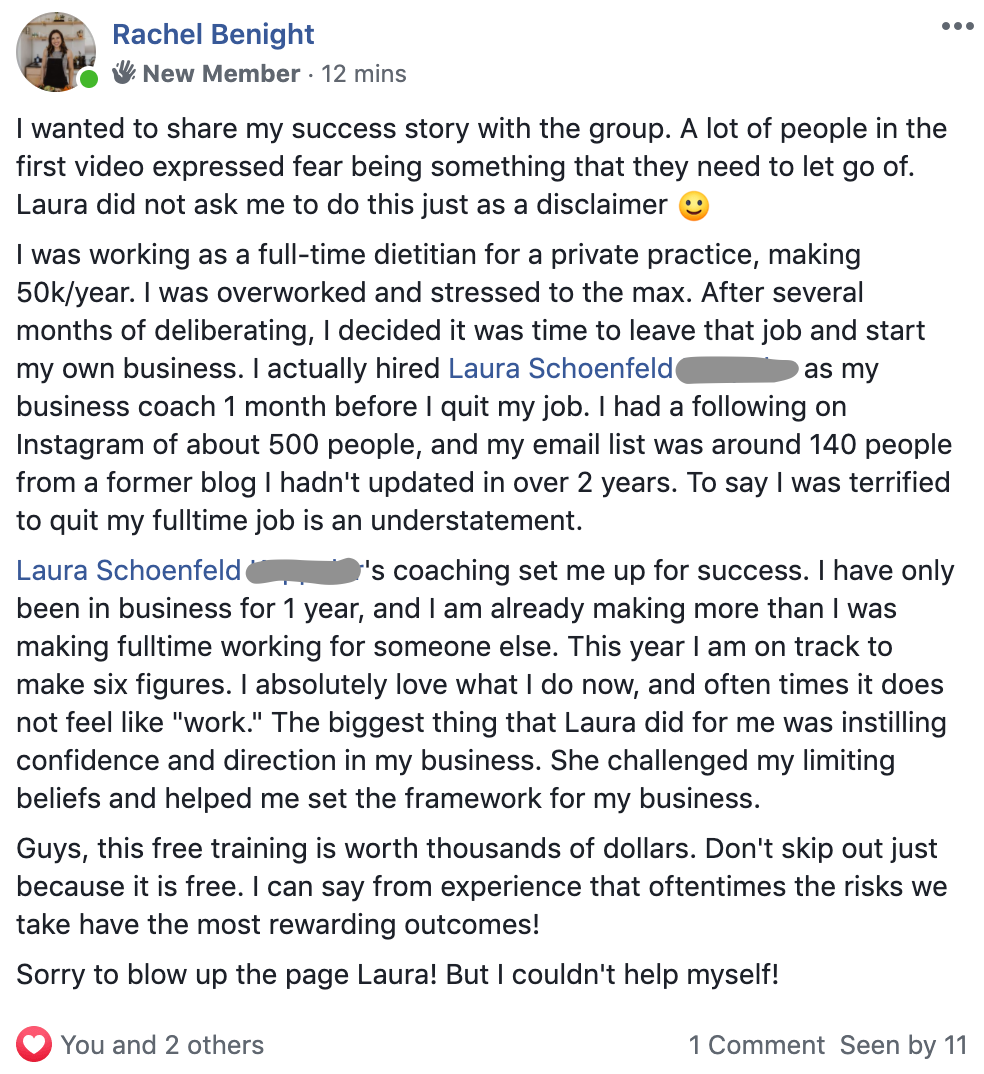Click the red heart reaction icon

click(34, 1045)
